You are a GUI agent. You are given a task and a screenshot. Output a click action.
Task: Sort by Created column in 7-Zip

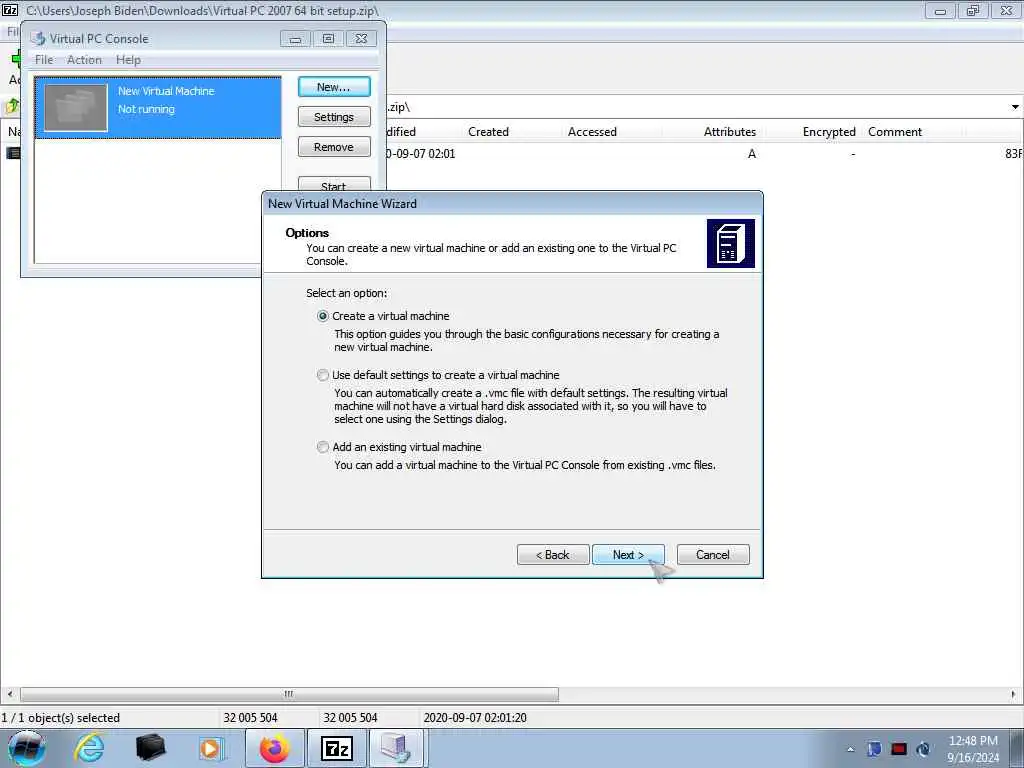point(488,132)
